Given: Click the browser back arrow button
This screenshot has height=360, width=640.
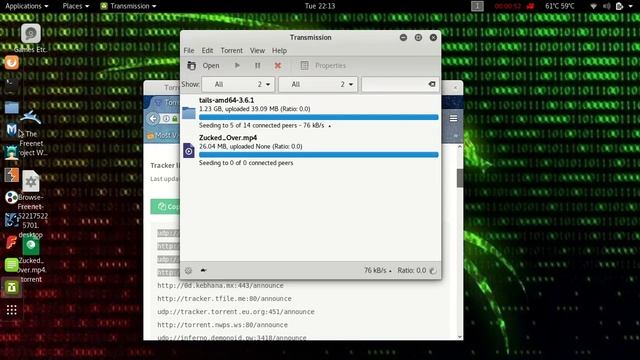Looking at the screenshot, I should [x=153, y=118].
